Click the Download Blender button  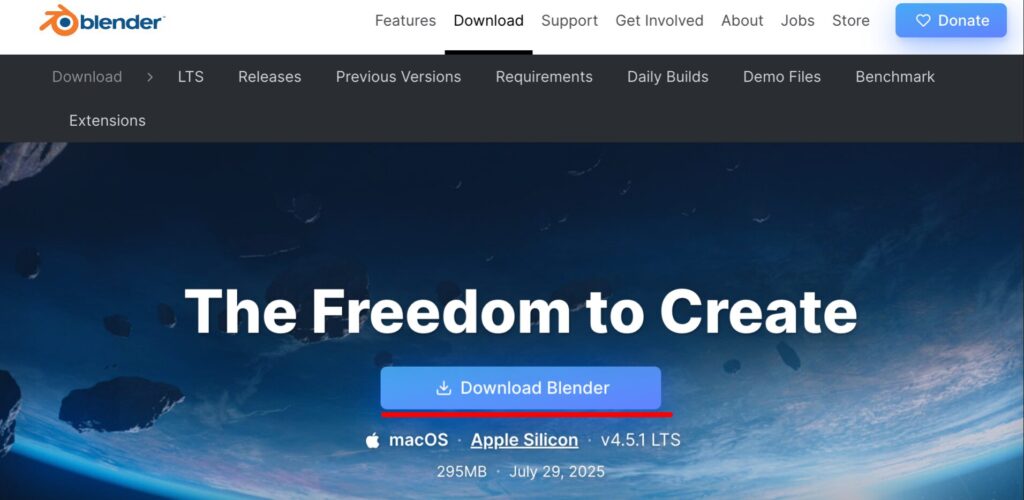pos(520,388)
